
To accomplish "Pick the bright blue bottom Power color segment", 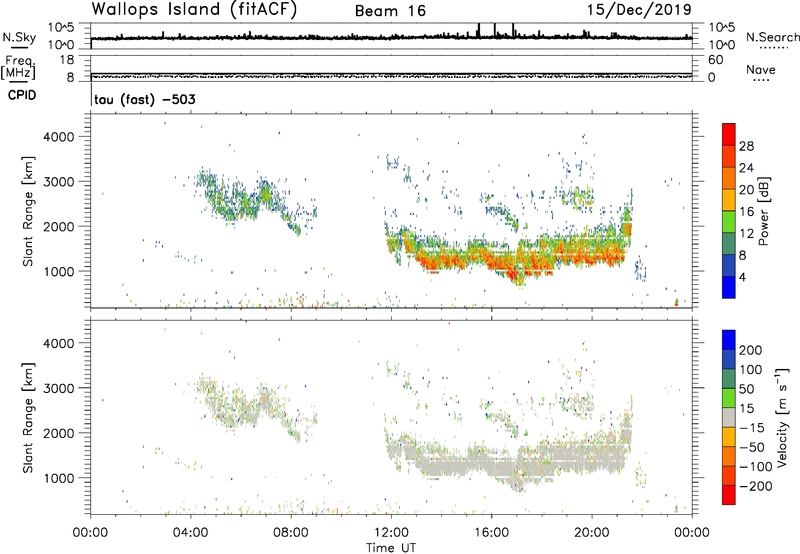I will [x=729, y=287].
